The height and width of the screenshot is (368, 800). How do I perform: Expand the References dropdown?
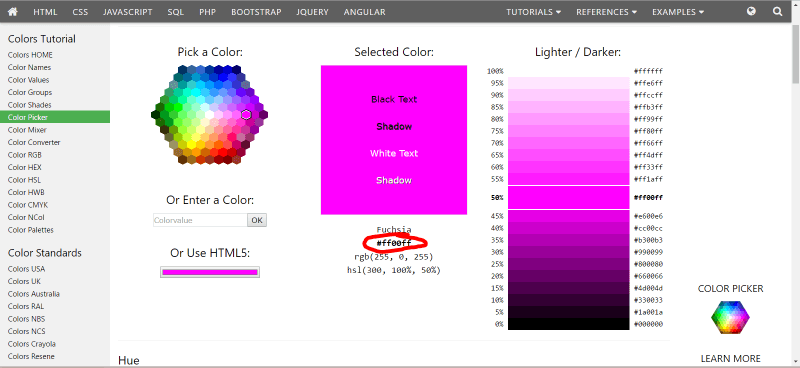coord(607,12)
